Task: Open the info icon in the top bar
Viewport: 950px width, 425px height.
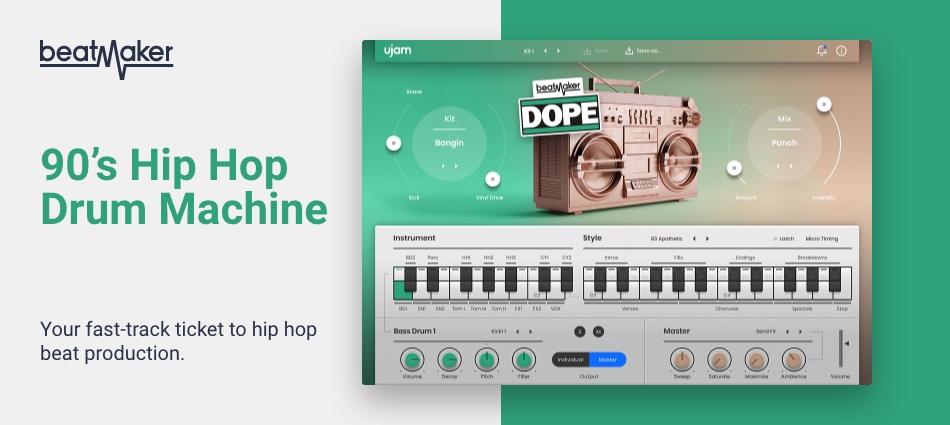Action: point(841,51)
